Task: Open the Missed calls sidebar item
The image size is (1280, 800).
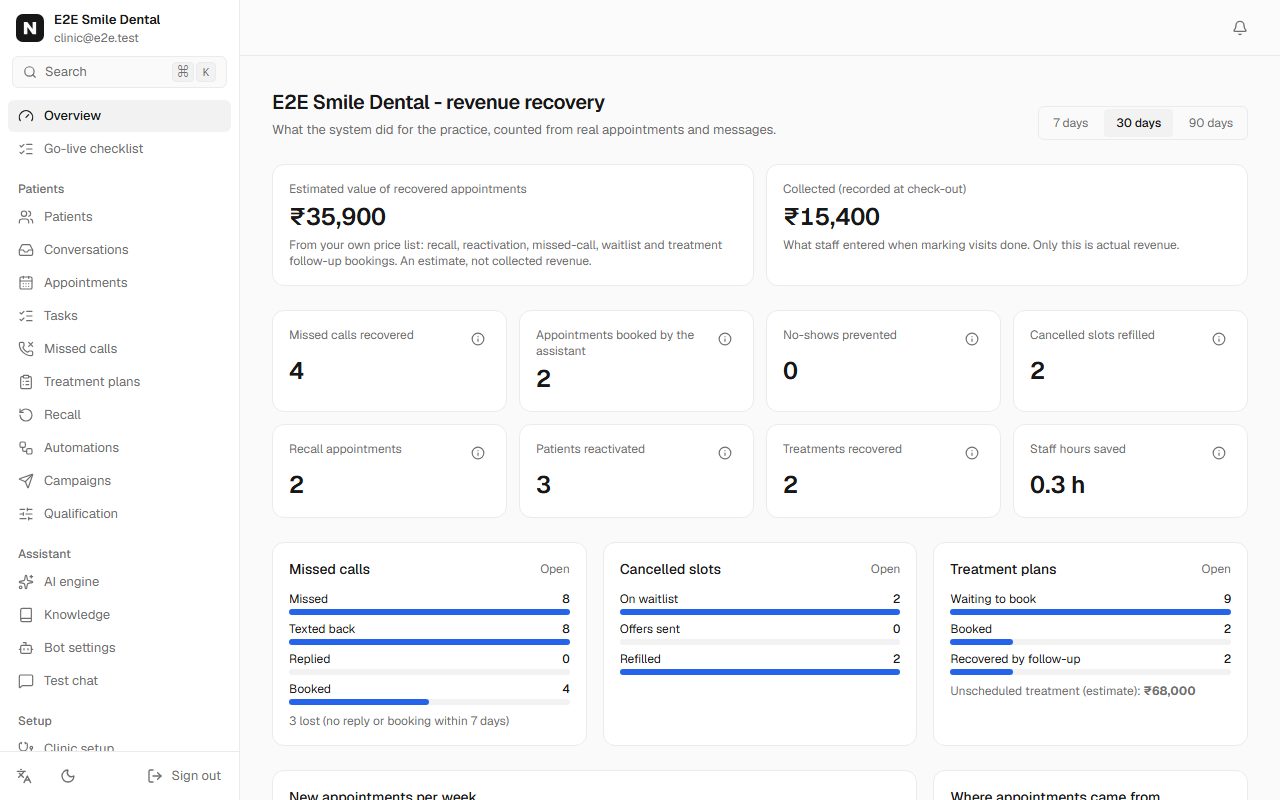Action: click(x=119, y=349)
